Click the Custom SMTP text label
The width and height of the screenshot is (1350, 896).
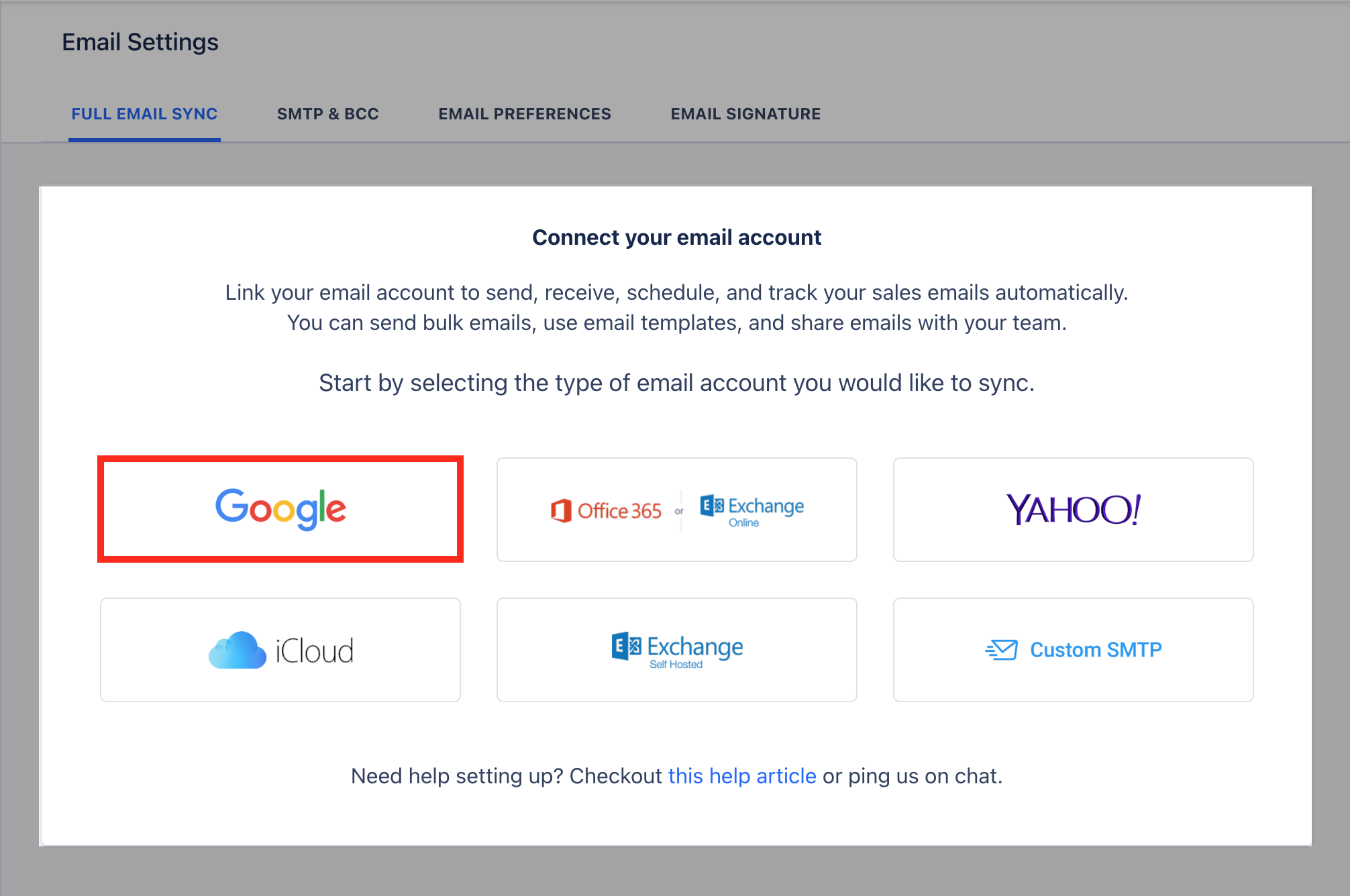pyautogui.click(x=1096, y=650)
